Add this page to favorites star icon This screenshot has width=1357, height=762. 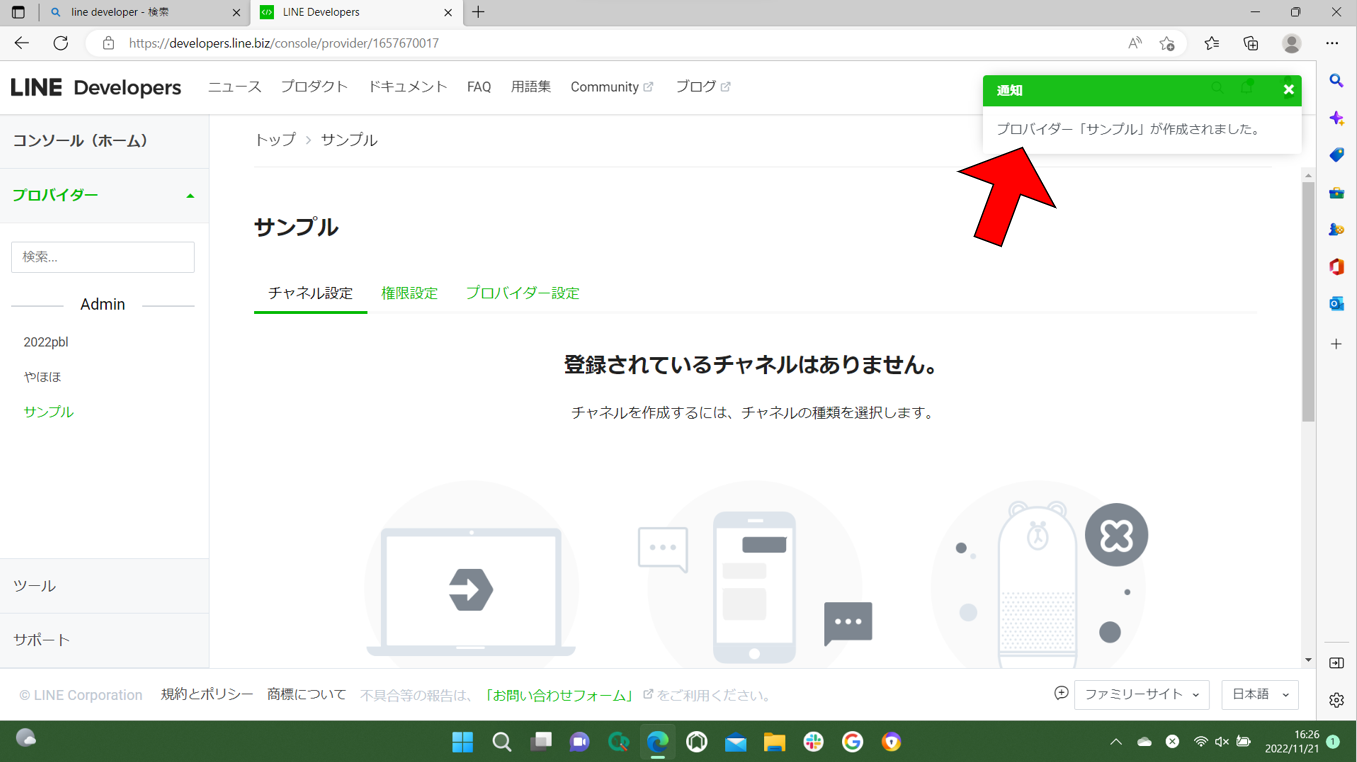click(x=1167, y=43)
